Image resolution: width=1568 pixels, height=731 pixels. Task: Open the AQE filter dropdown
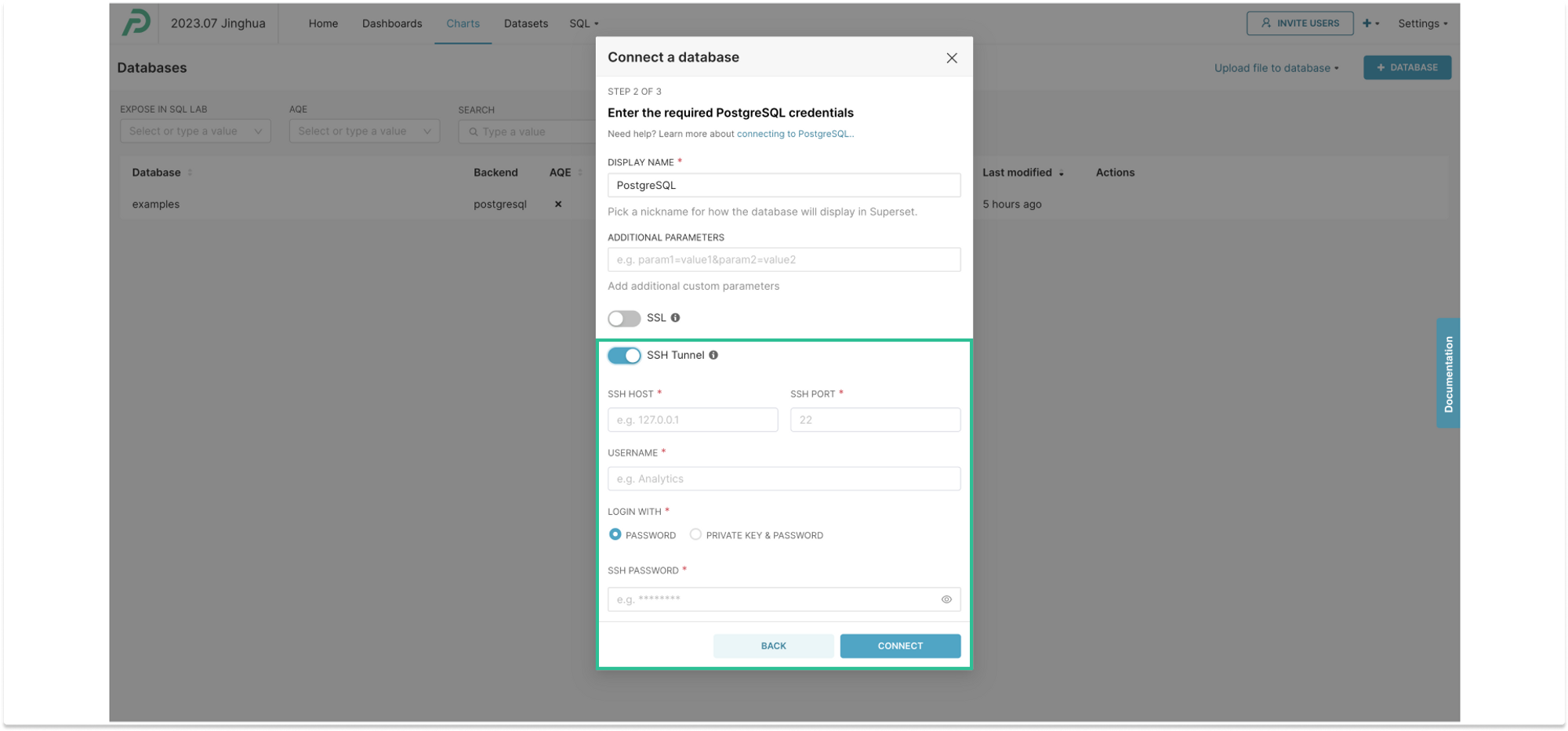(x=364, y=131)
